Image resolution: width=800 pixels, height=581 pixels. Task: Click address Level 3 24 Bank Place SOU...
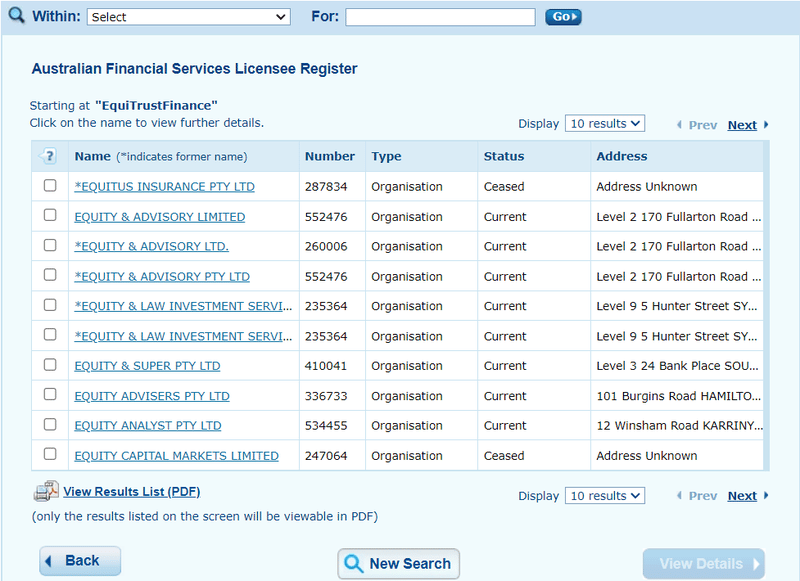(x=678, y=366)
